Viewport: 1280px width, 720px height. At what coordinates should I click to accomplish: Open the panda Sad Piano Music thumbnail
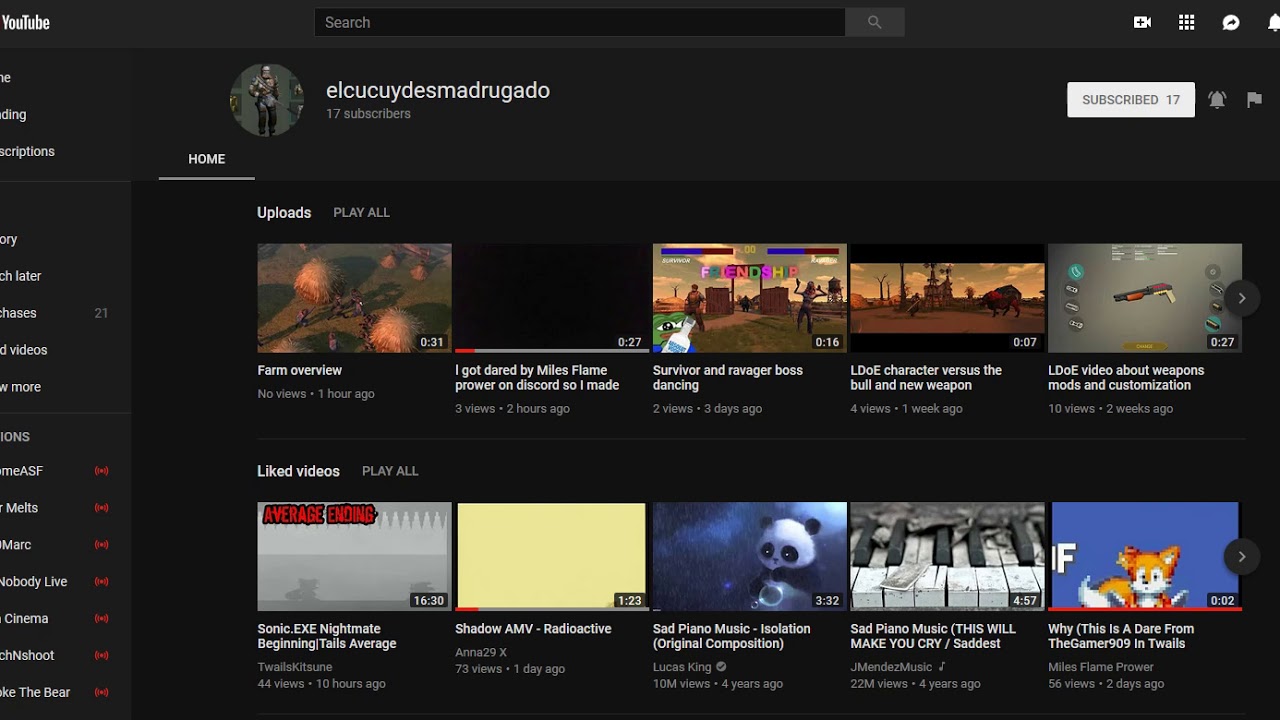pyautogui.click(x=750, y=557)
